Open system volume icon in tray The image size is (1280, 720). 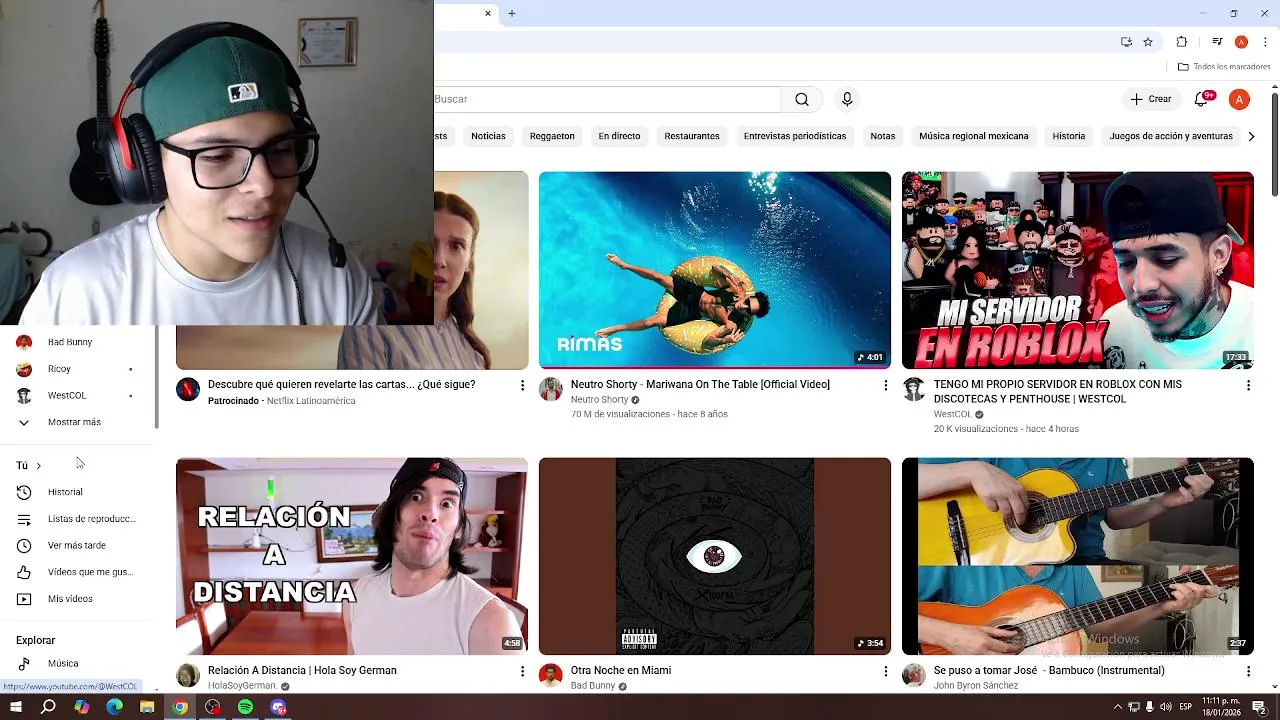click(x=1167, y=707)
